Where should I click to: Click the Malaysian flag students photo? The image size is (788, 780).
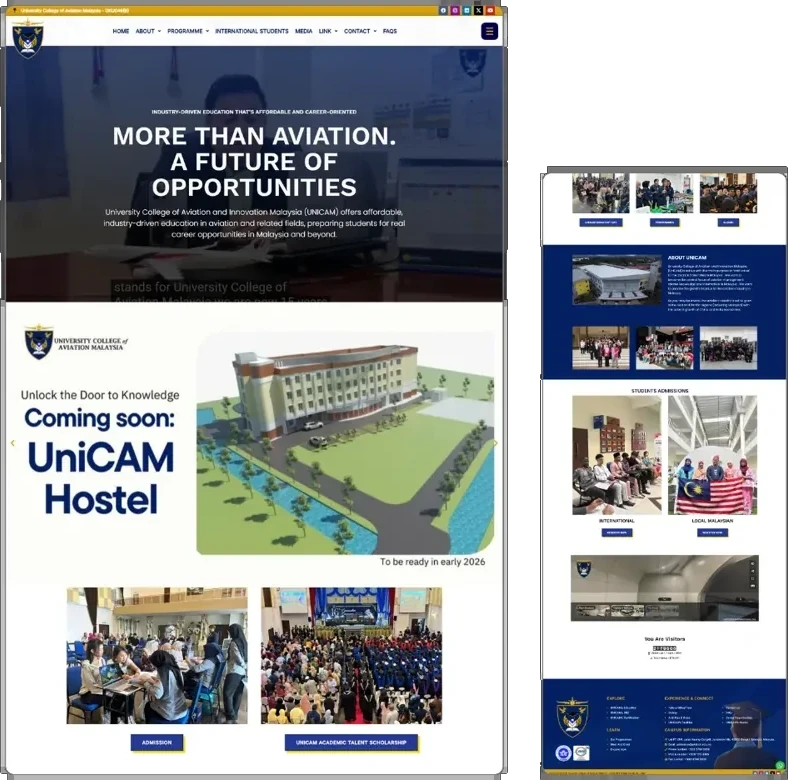pos(712,455)
